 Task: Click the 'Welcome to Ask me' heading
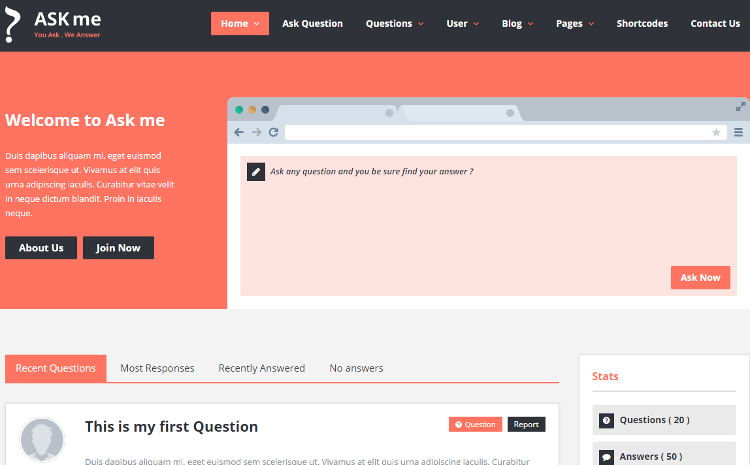click(x=85, y=120)
